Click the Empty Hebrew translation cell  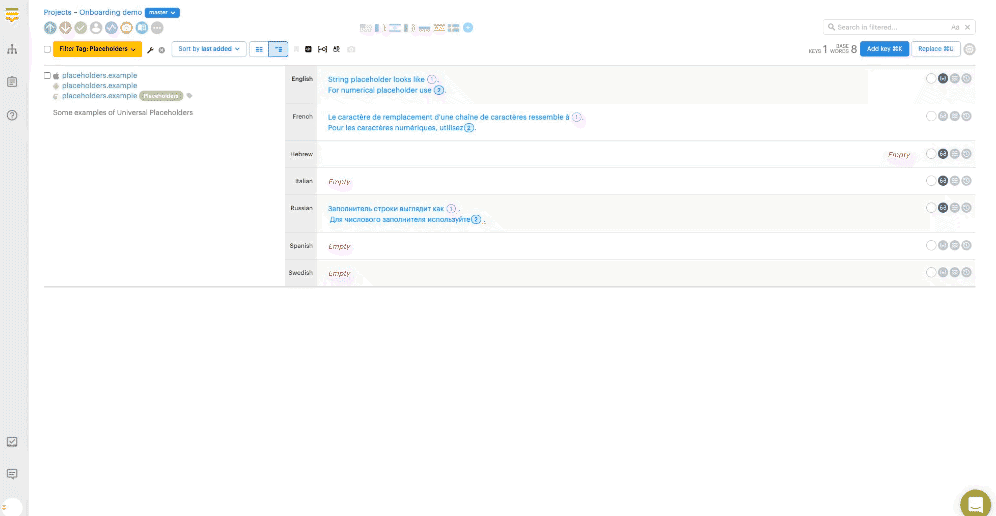tap(899, 154)
